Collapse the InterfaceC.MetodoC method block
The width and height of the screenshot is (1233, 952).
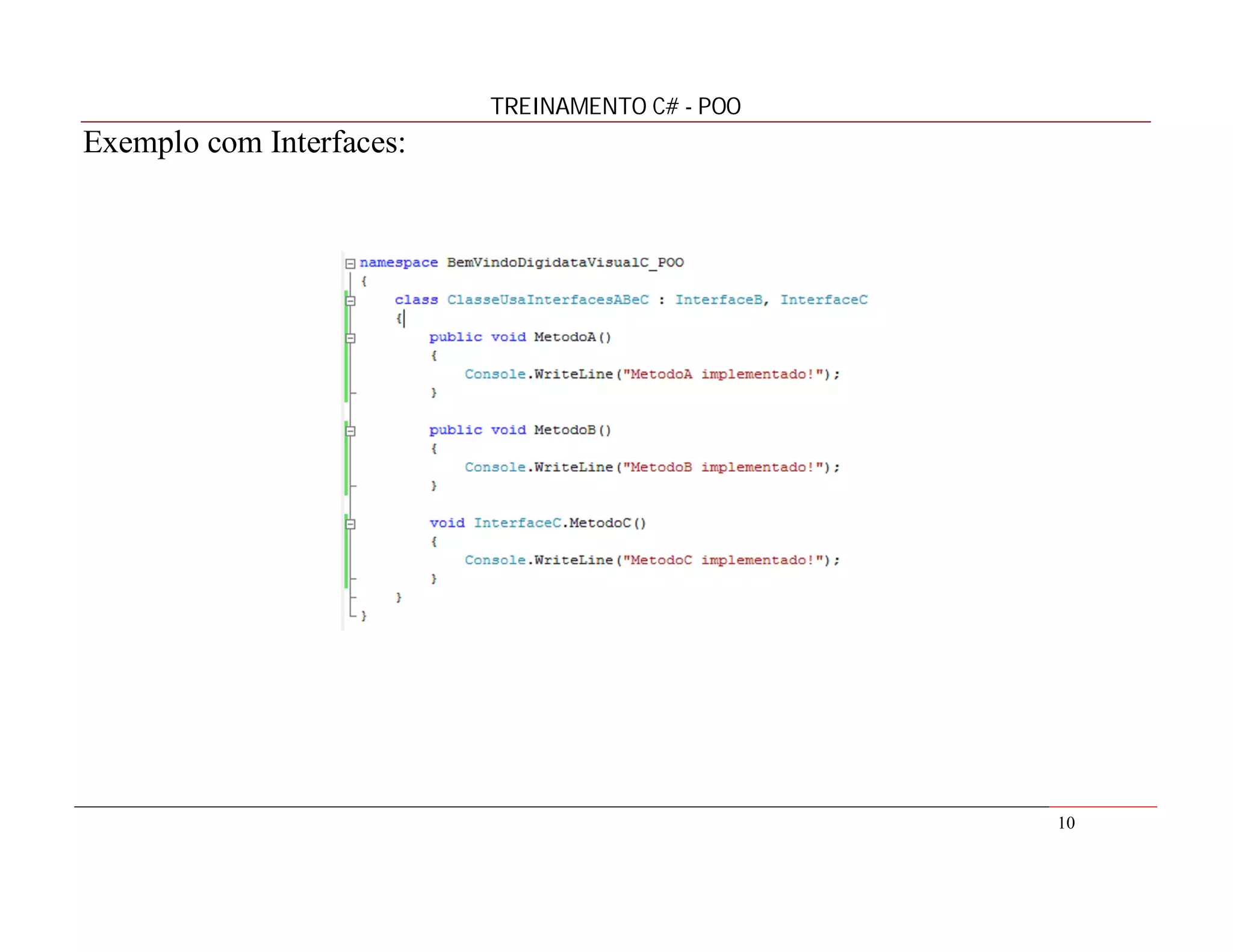tap(350, 524)
